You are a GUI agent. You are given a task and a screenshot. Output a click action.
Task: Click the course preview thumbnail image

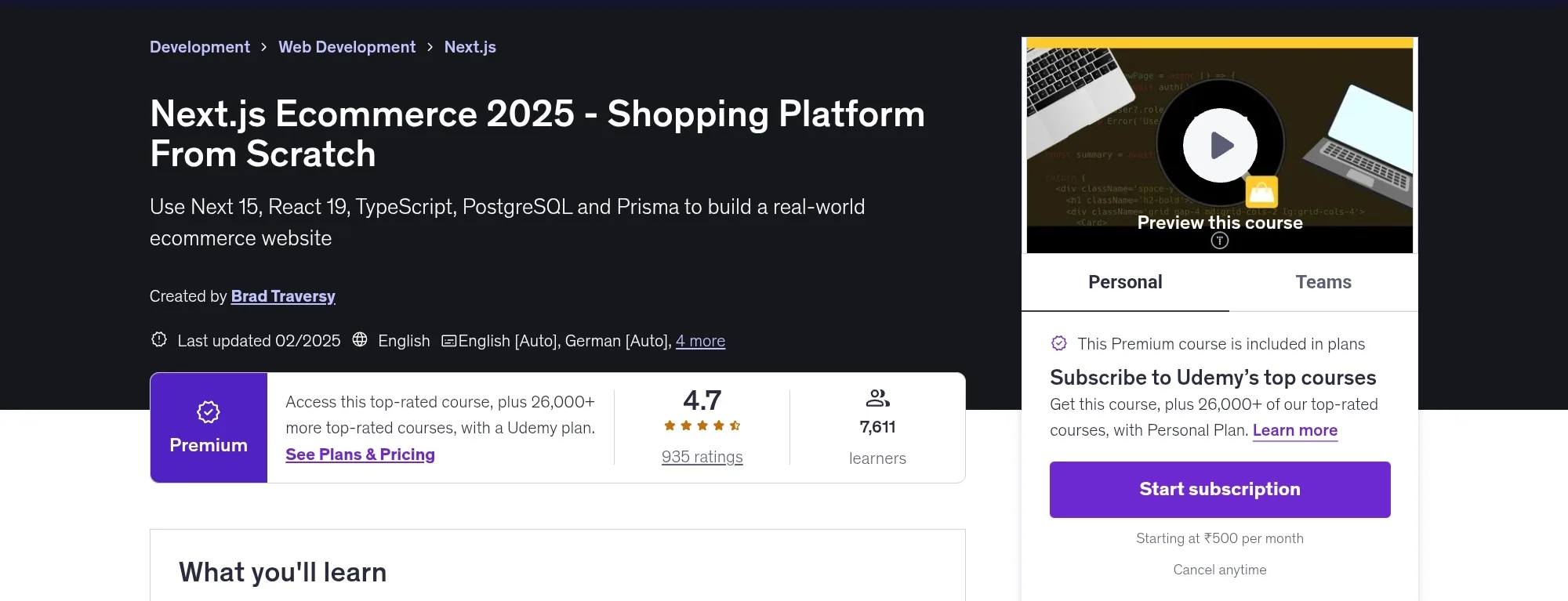tap(1220, 146)
